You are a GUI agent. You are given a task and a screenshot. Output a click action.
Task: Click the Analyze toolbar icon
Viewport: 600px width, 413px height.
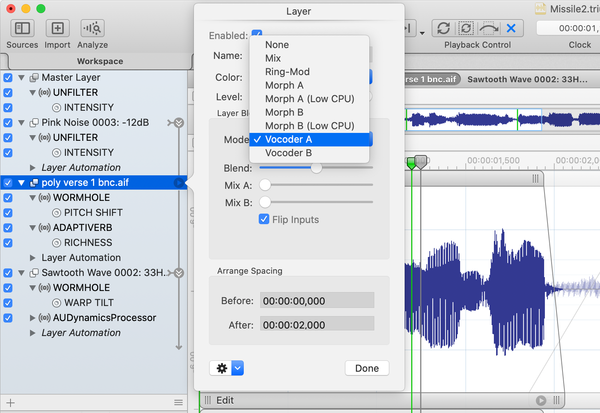(92, 28)
